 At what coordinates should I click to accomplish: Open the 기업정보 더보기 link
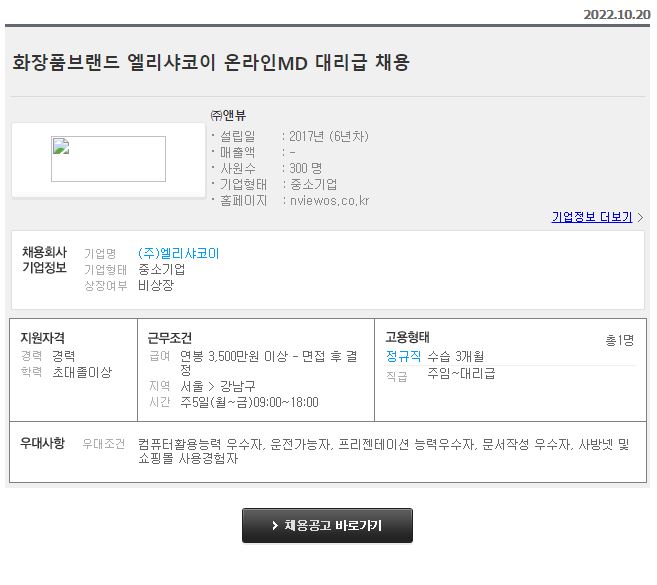tap(592, 217)
